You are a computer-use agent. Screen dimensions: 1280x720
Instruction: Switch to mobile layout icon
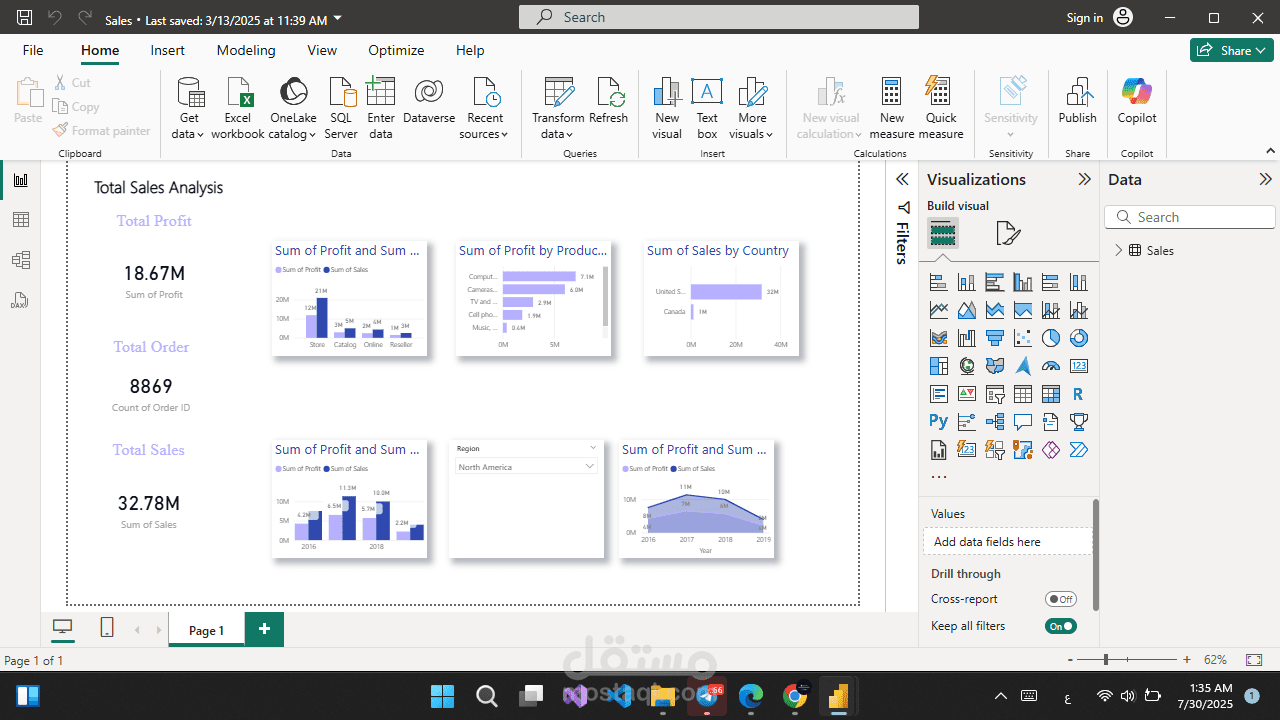107,628
